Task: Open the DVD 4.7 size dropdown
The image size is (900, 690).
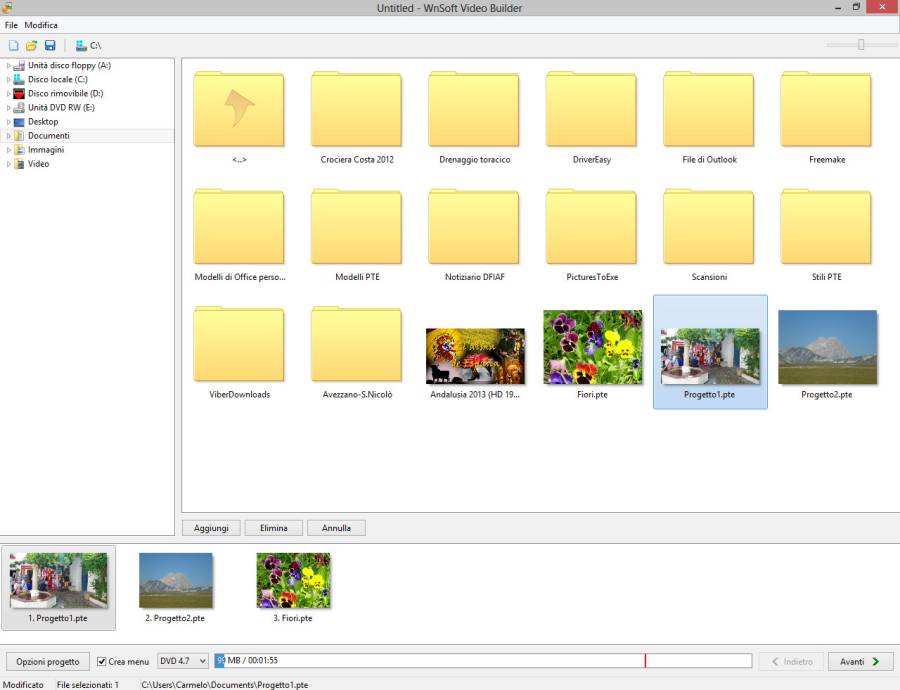Action: [183, 662]
